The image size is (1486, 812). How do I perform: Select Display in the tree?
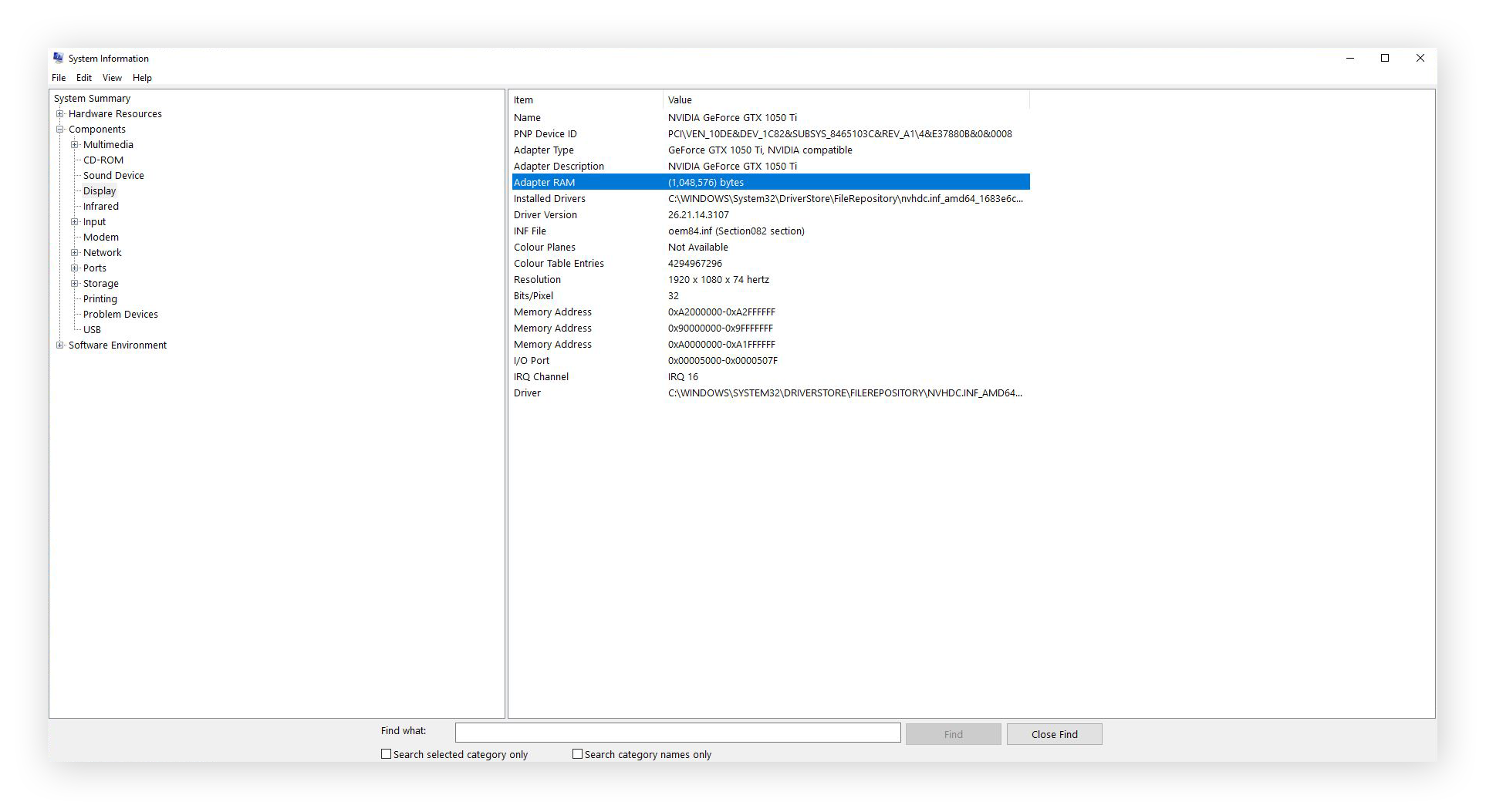pyautogui.click(x=99, y=190)
